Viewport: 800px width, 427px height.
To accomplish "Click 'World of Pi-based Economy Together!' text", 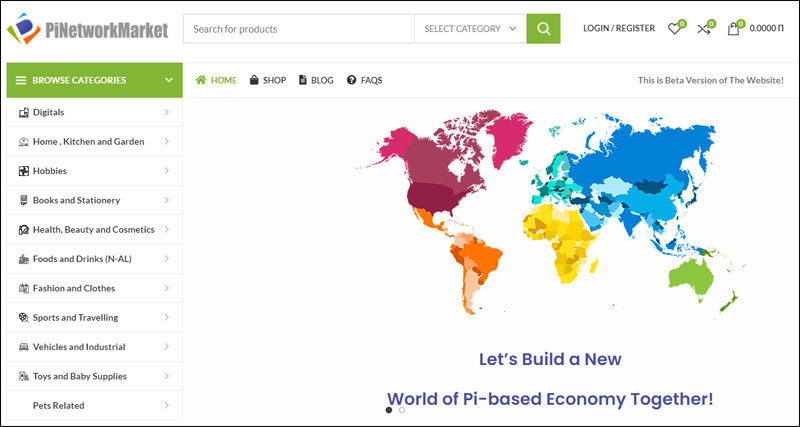I will (x=550, y=398).
